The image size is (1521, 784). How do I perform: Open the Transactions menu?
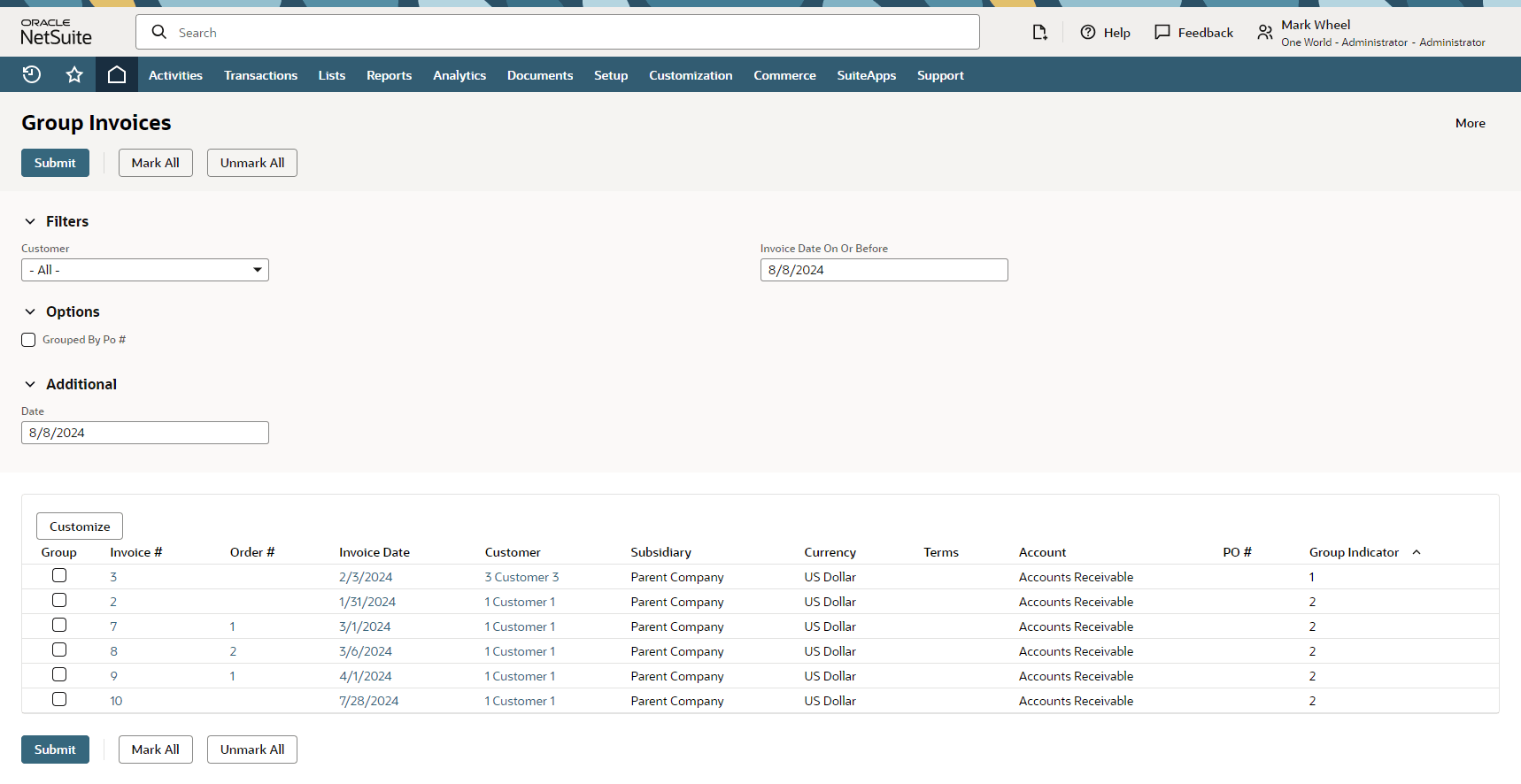click(x=260, y=75)
